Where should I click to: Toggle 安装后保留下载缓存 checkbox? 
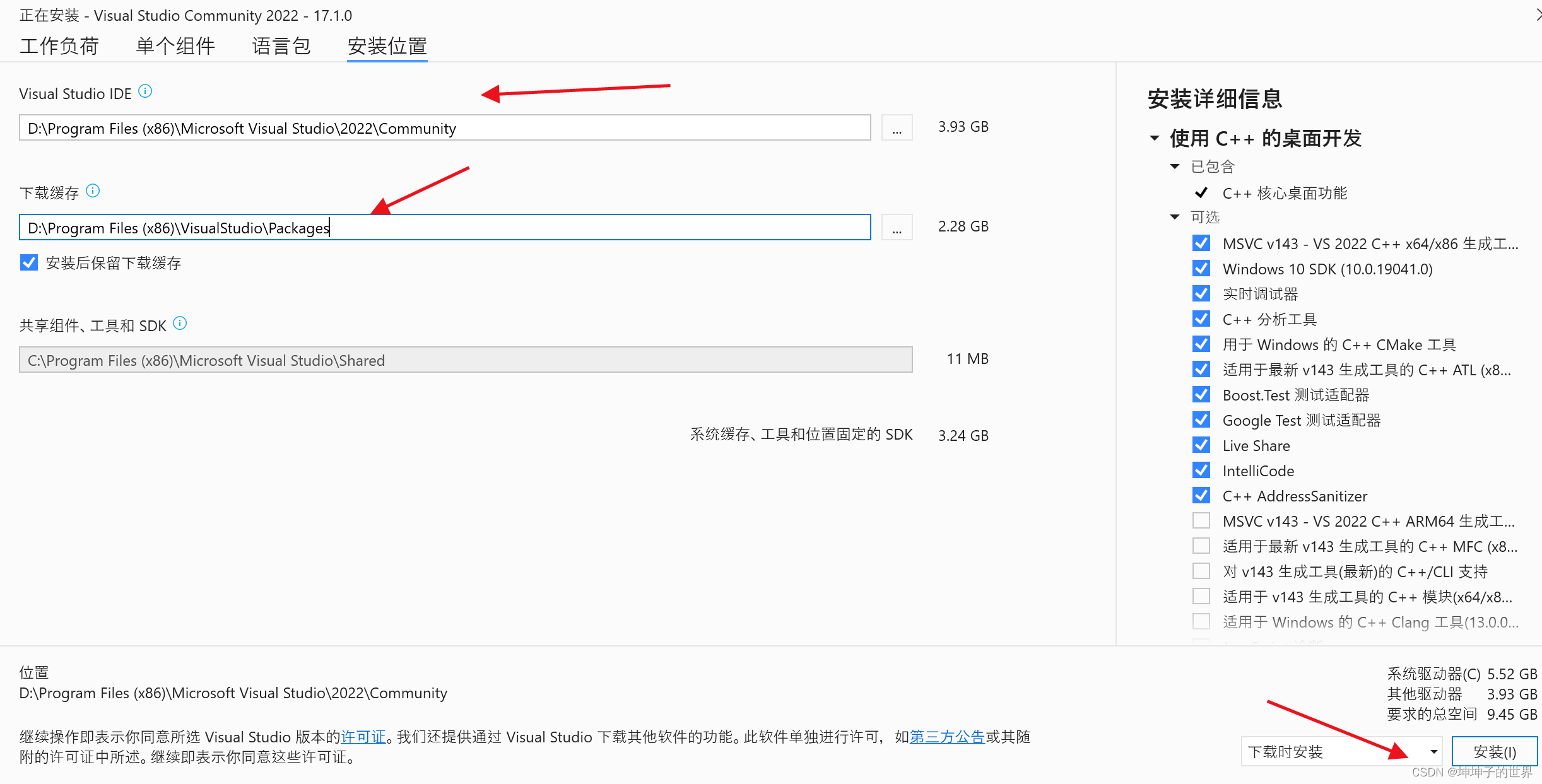(29, 262)
